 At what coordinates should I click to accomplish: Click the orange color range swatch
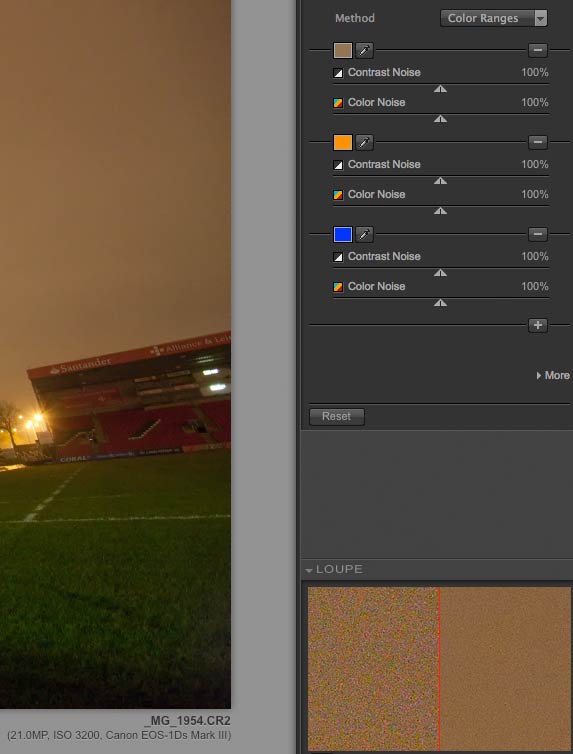click(x=343, y=142)
